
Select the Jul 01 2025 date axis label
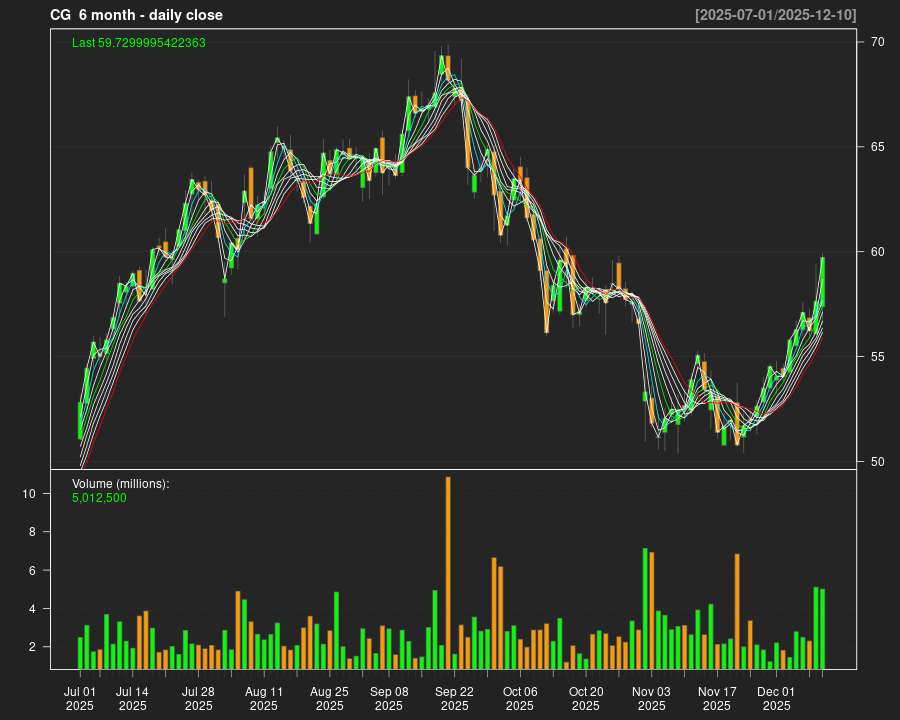pos(80,698)
